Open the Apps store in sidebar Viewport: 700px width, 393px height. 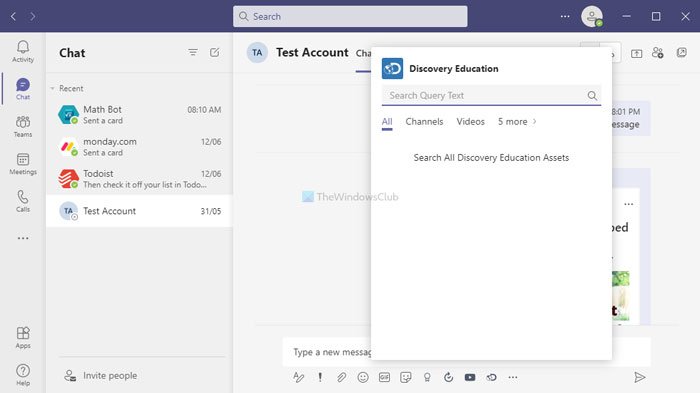pos(23,338)
